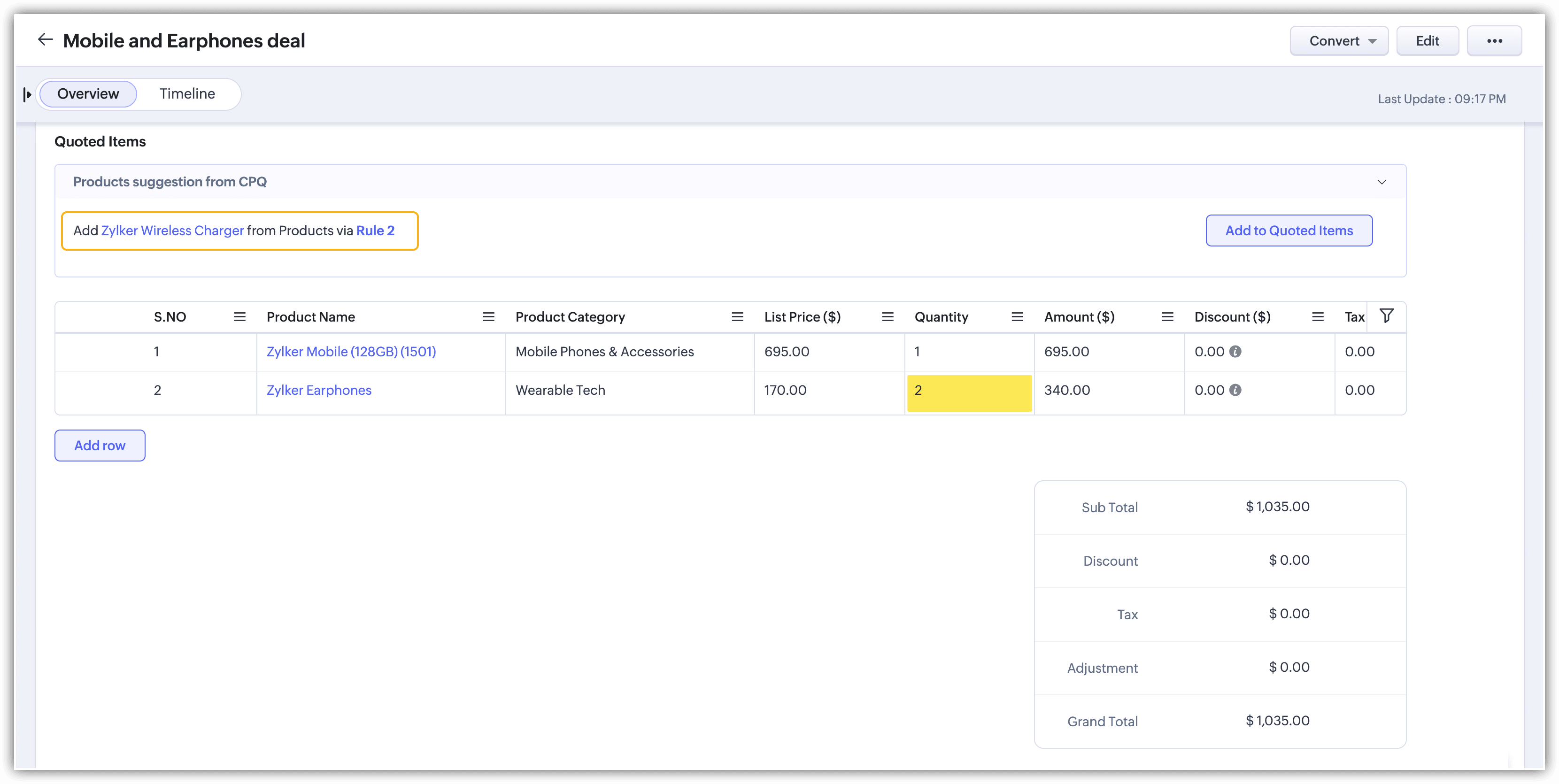
Task: Open the List Price column menu icon
Action: [x=887, y=317]
